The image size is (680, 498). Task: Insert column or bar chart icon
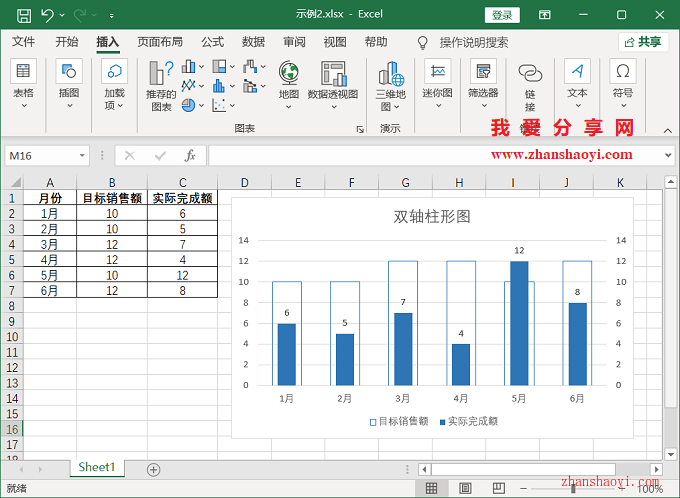[188, 67]
